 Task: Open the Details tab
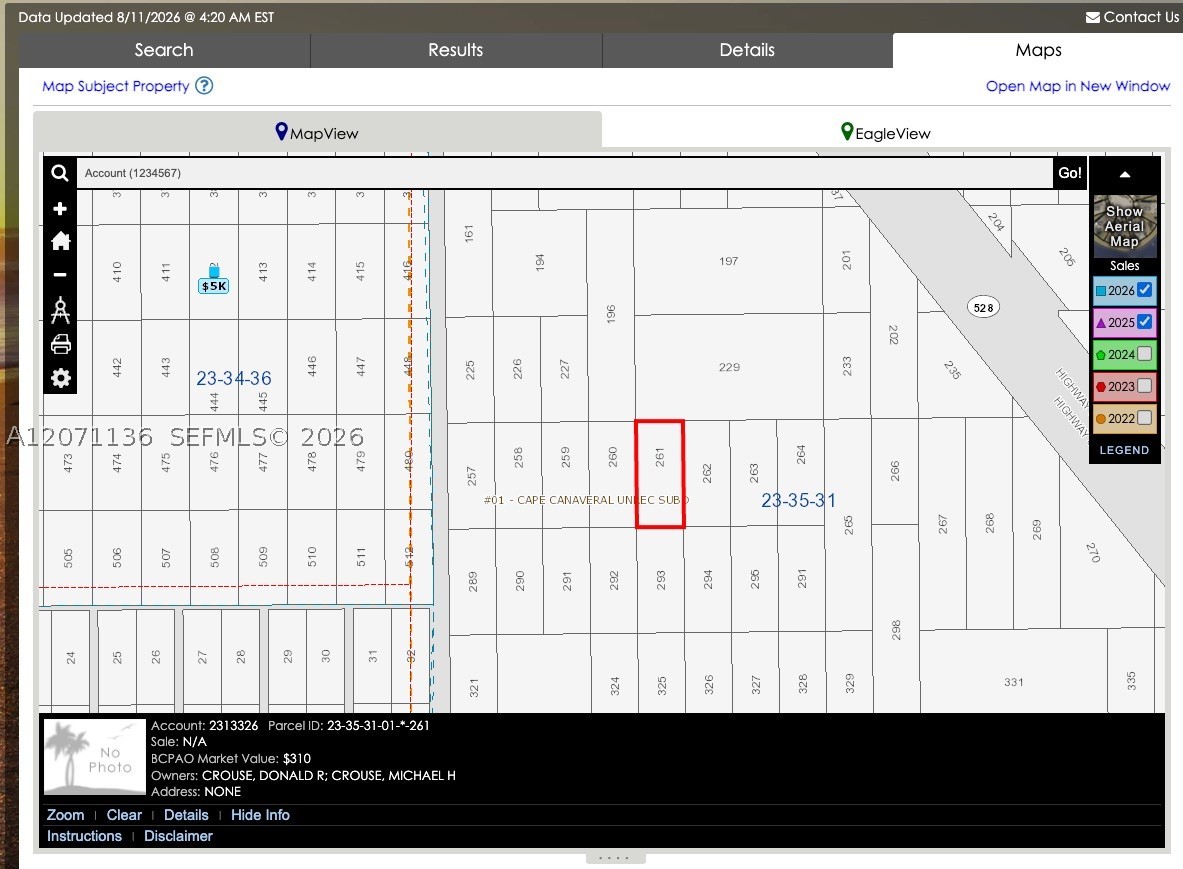pyautogui.click(x=747, y=50)
